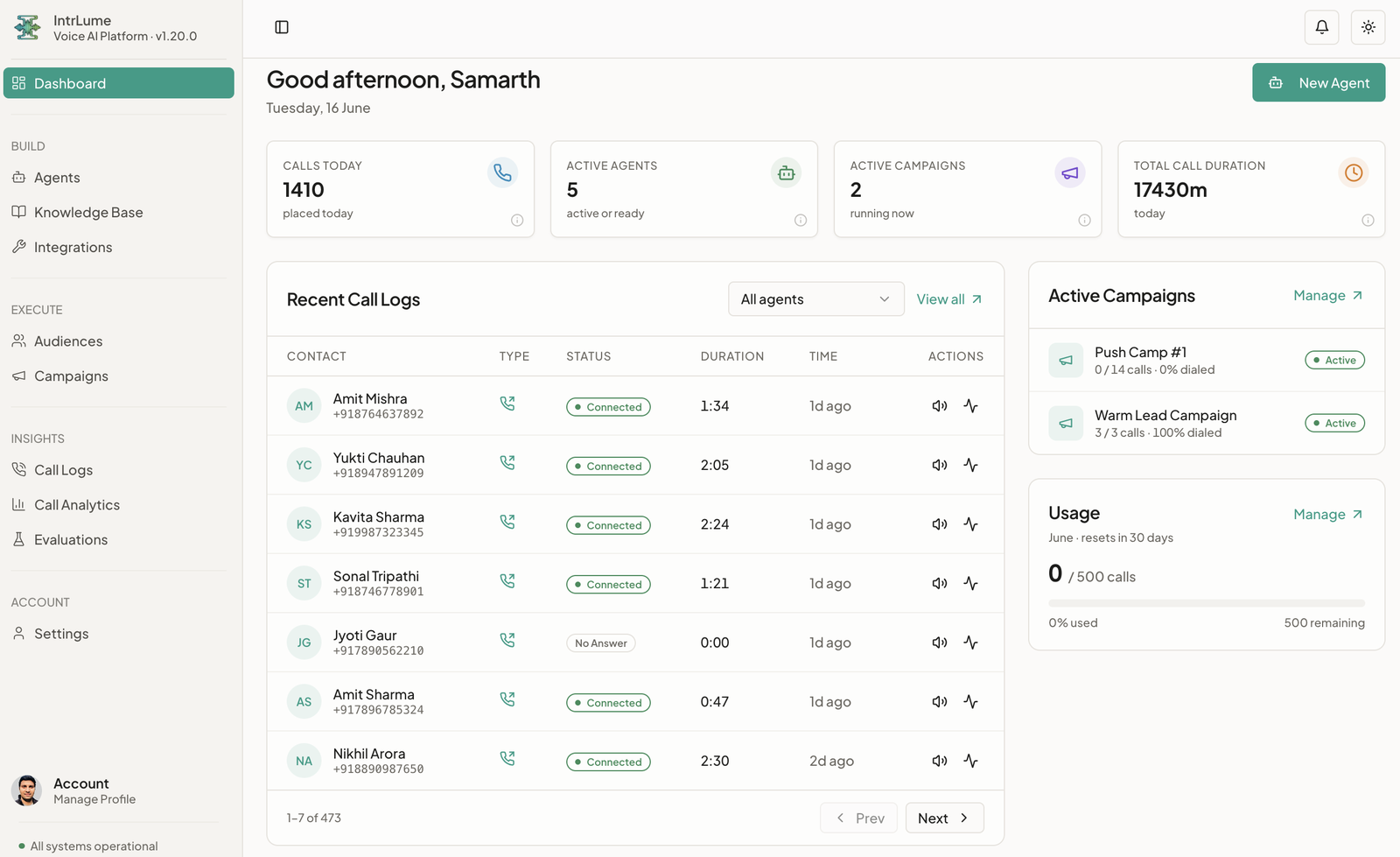Open Account profile avatar
1400x857 pixels.
[26, 790]
